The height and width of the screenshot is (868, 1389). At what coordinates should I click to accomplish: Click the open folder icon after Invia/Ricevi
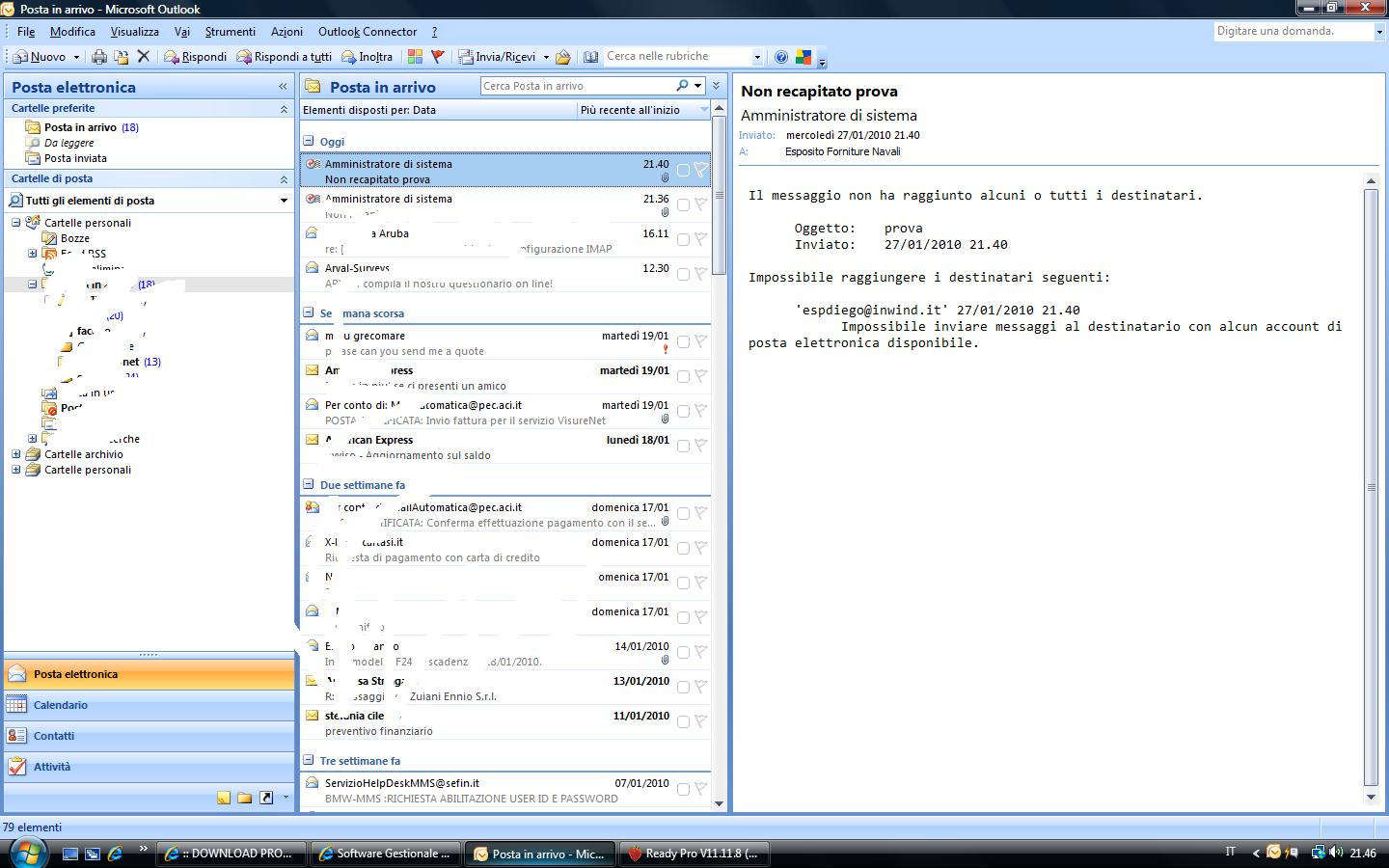click(563, 57)
